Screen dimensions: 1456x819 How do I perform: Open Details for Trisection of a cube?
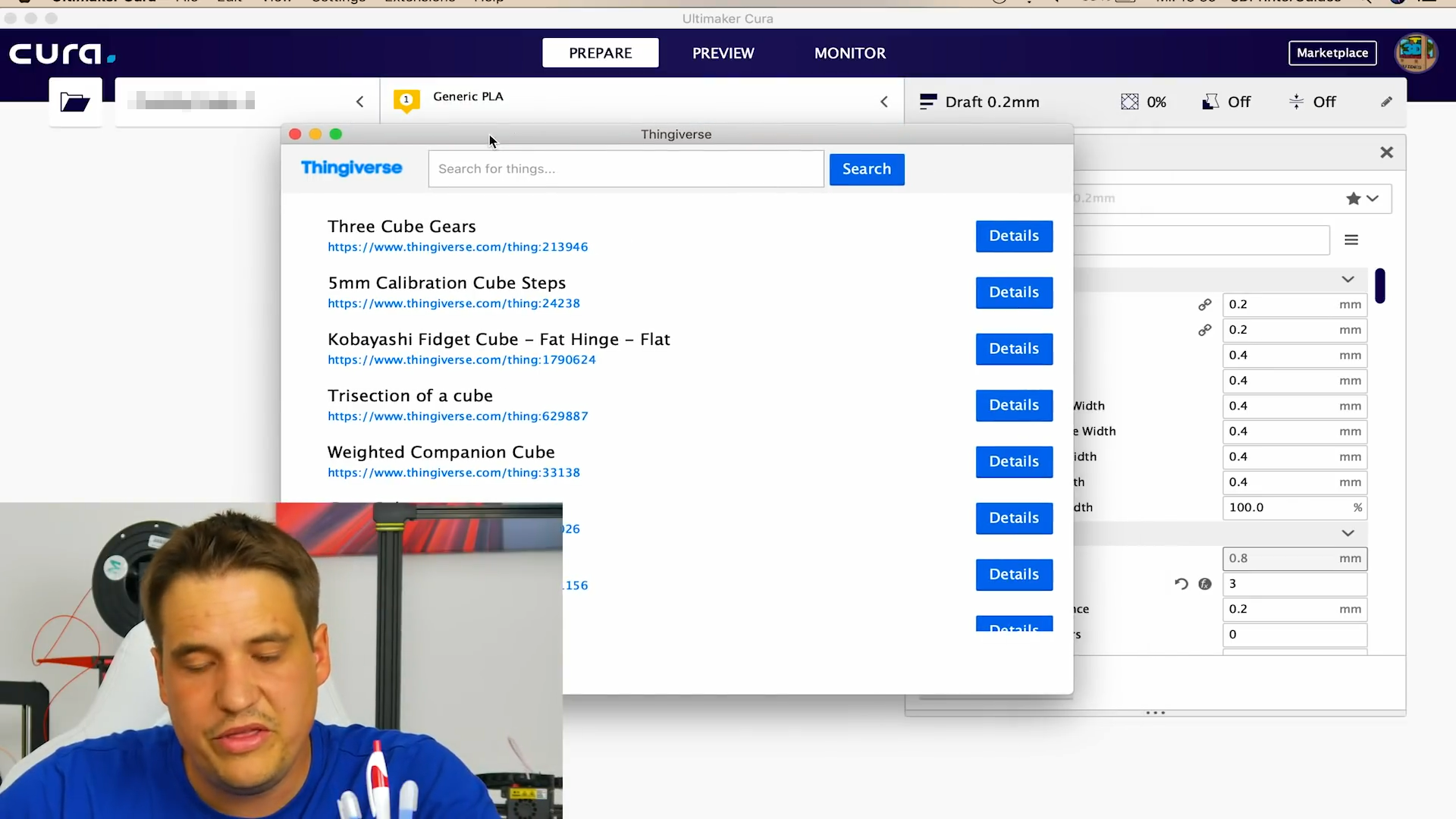click(x=1014, y=406)
